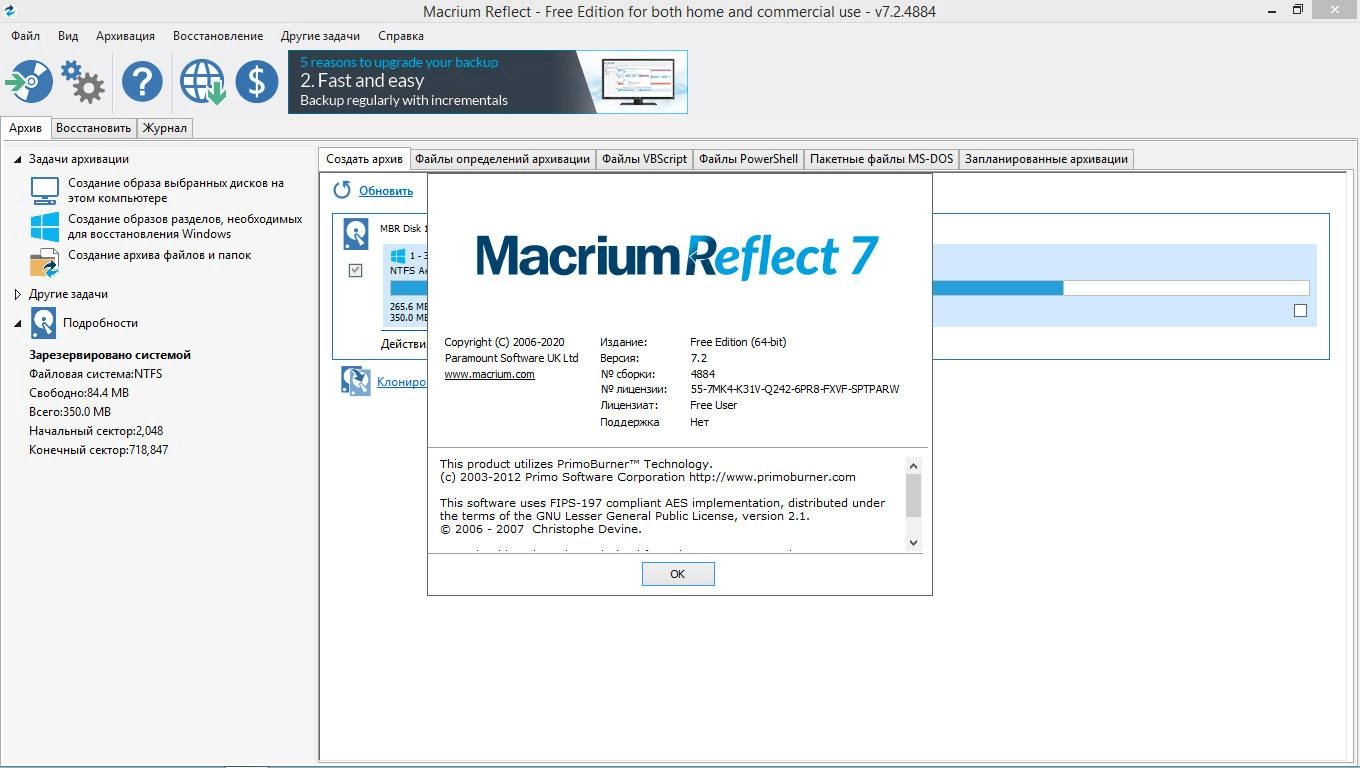
Task: Click the monitor icon for disk imaging
Action: pyautogui.click(x=45, y=190)
